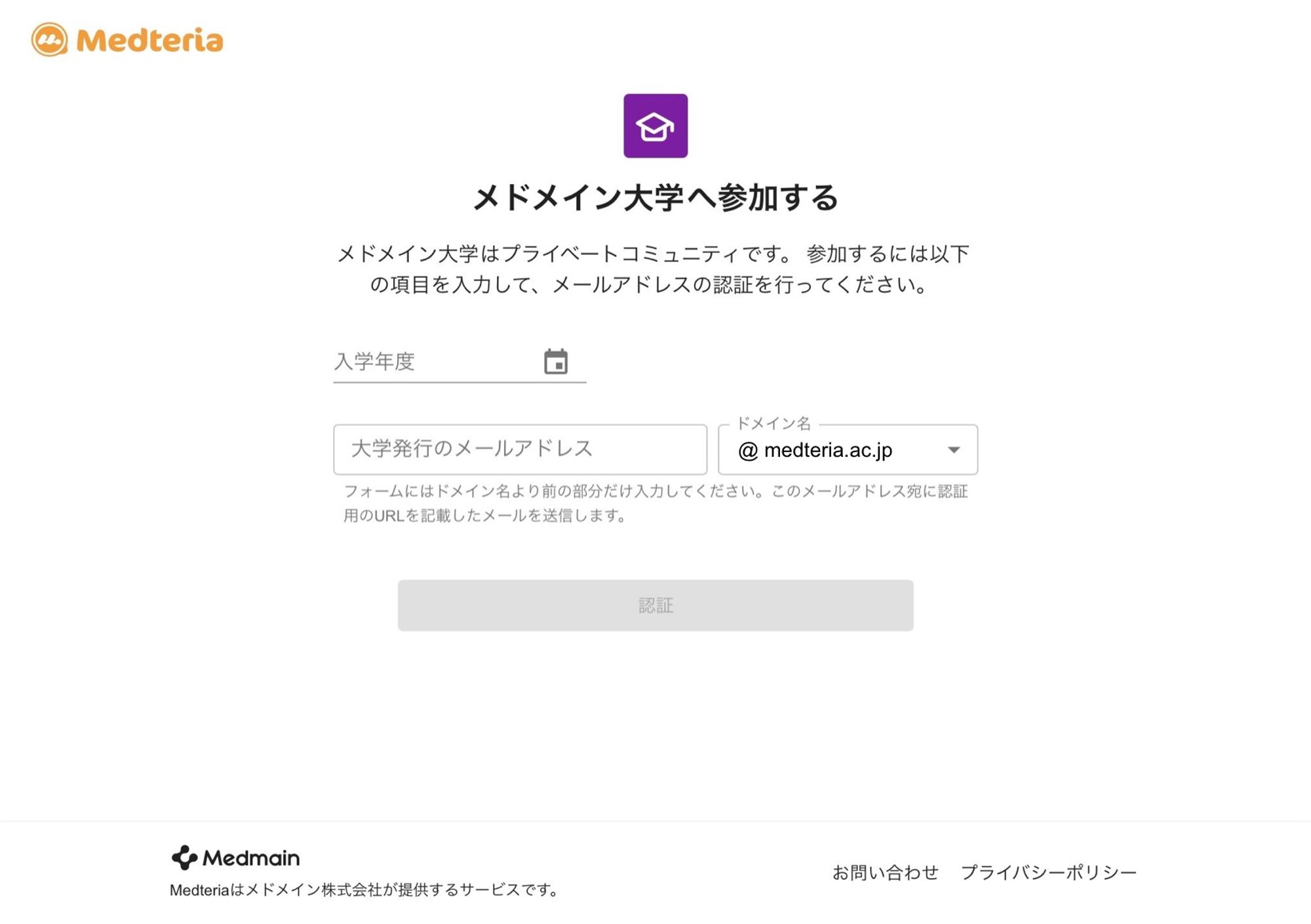Click the 認証 button
This screenshot has width=1311, height=924.
(655, 606)
